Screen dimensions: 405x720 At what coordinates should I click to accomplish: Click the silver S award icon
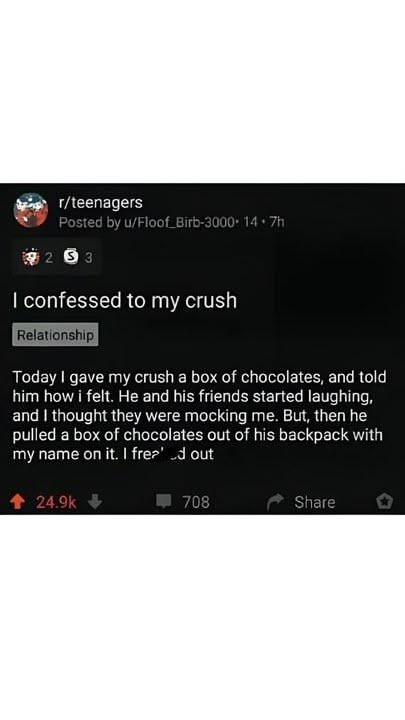[x=70, y=258]
